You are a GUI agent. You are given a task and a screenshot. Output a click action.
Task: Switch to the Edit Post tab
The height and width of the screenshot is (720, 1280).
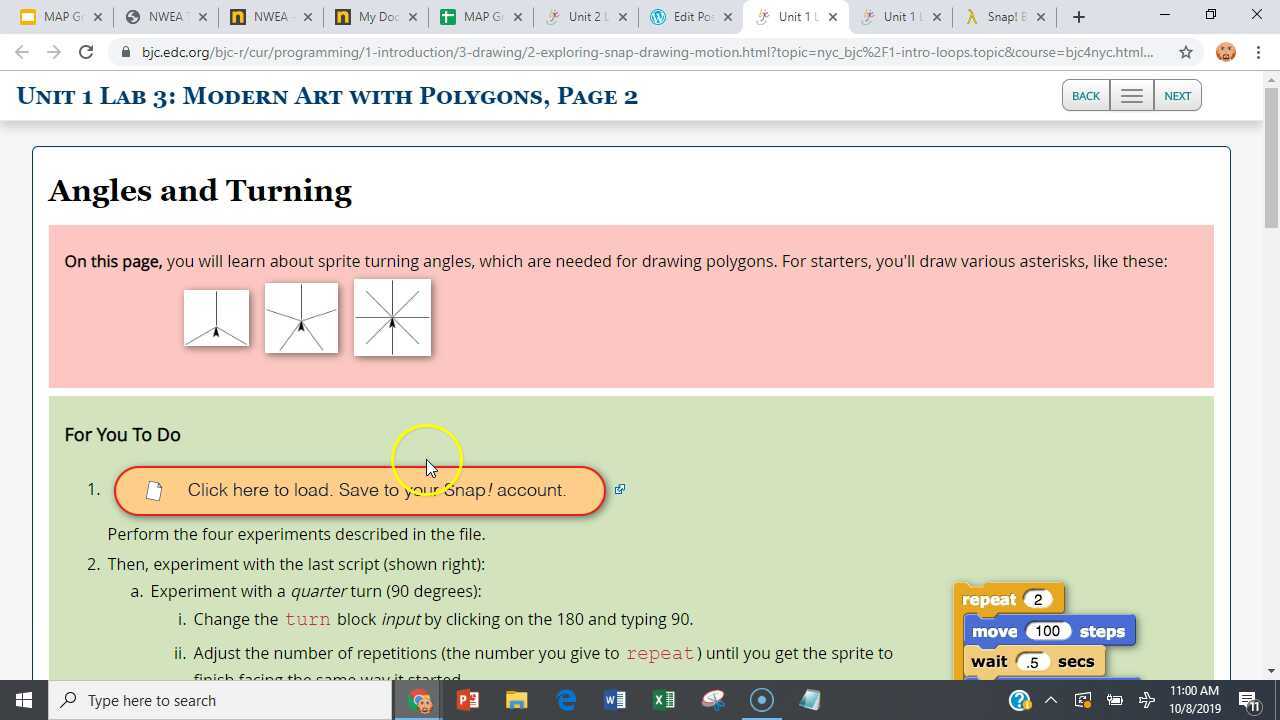point(690,16)
